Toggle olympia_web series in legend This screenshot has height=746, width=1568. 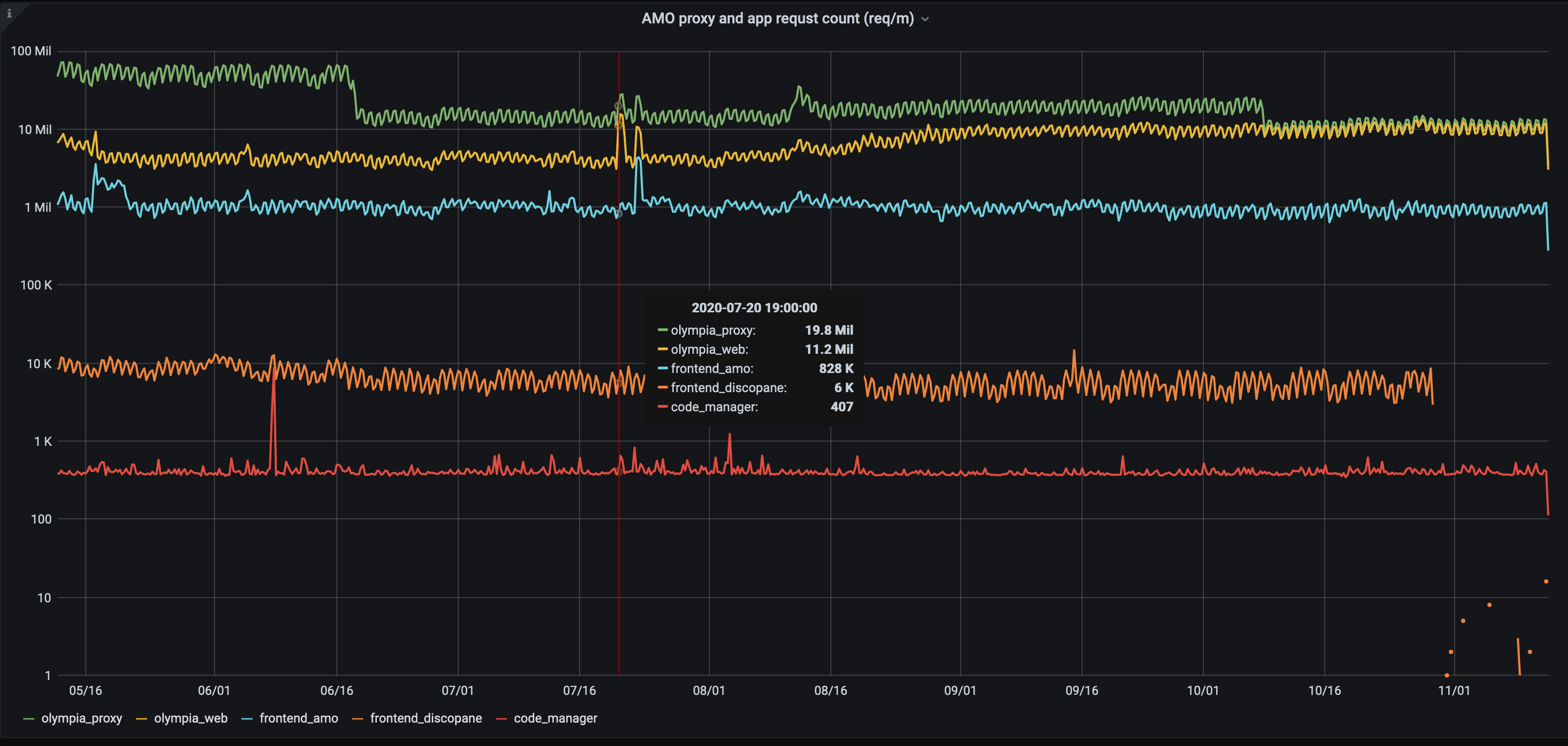191,718
